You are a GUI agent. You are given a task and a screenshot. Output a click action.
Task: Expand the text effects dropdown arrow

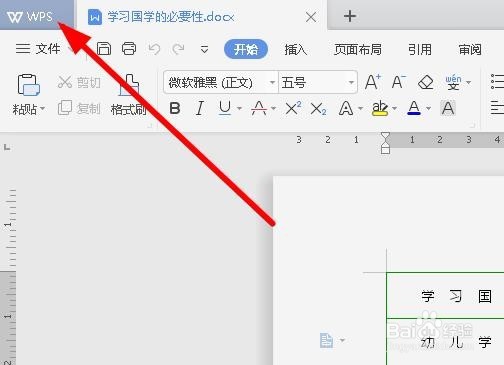(x=360, y=109)
